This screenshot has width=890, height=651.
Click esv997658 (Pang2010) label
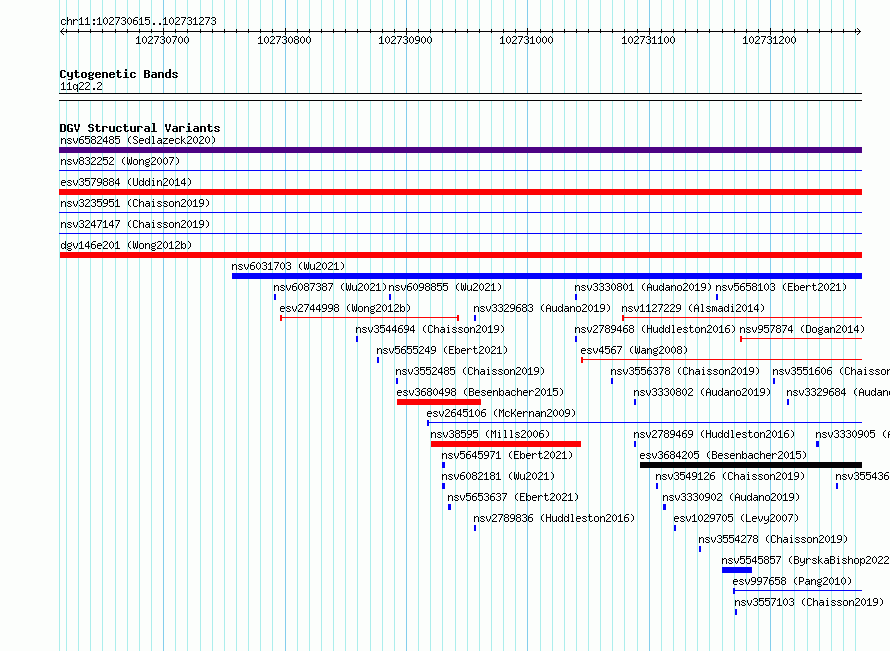coord(792,581)
